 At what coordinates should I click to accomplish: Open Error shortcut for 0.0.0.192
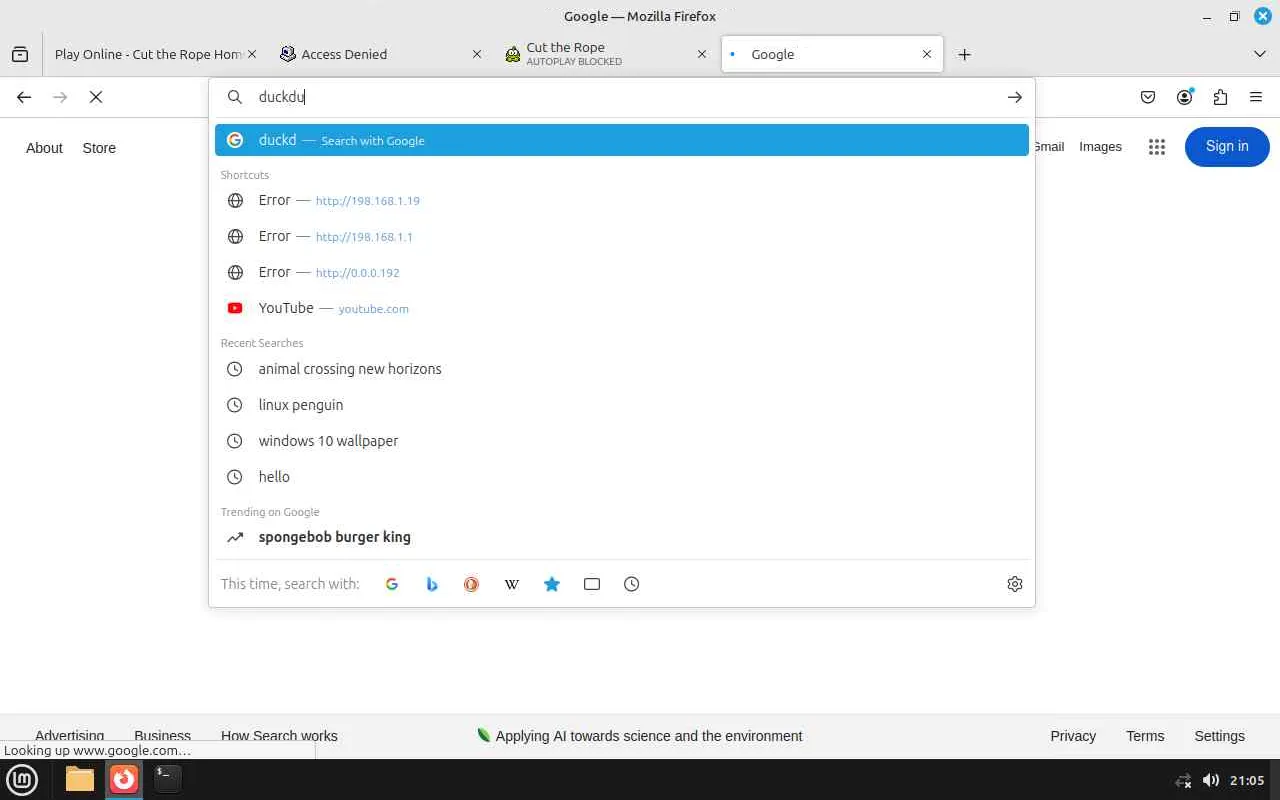pyautogui.click(x=622, y=272)
